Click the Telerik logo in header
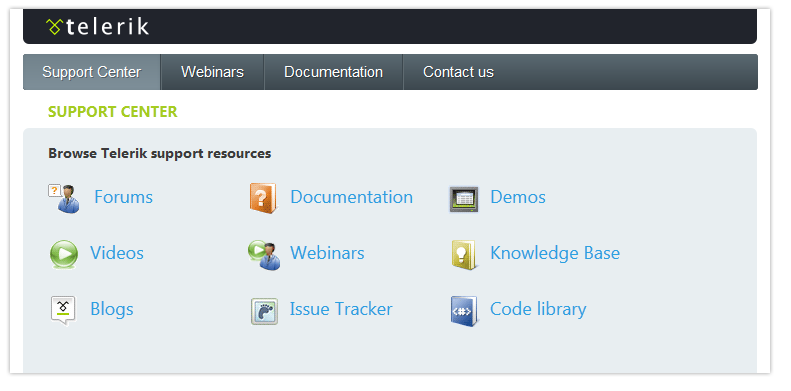The height and width of the screenshot is (391, 791). pyautogui.click(x=97, y=26)
